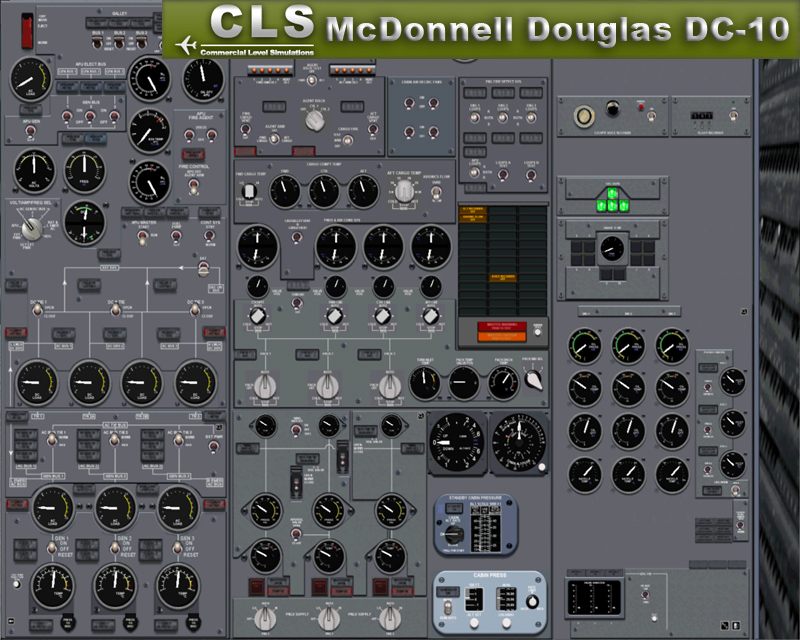Viewport: 800px width, 640px height.
Task: Push the red MASTER WARNING light
Action: click(x=502, y=326)
